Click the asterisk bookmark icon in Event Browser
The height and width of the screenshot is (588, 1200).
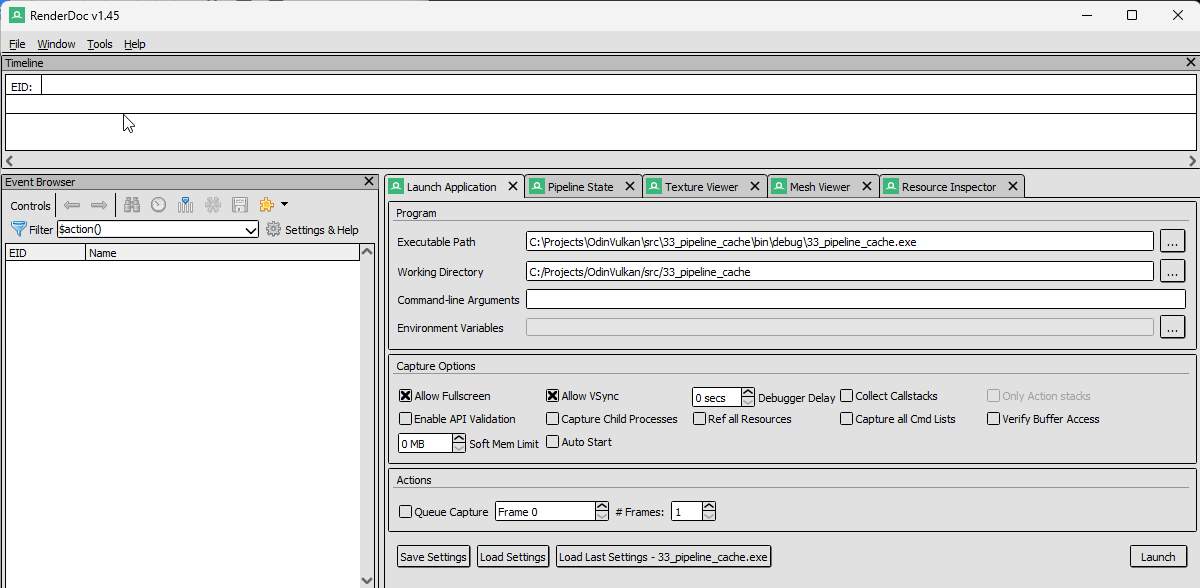pos(213,205)
